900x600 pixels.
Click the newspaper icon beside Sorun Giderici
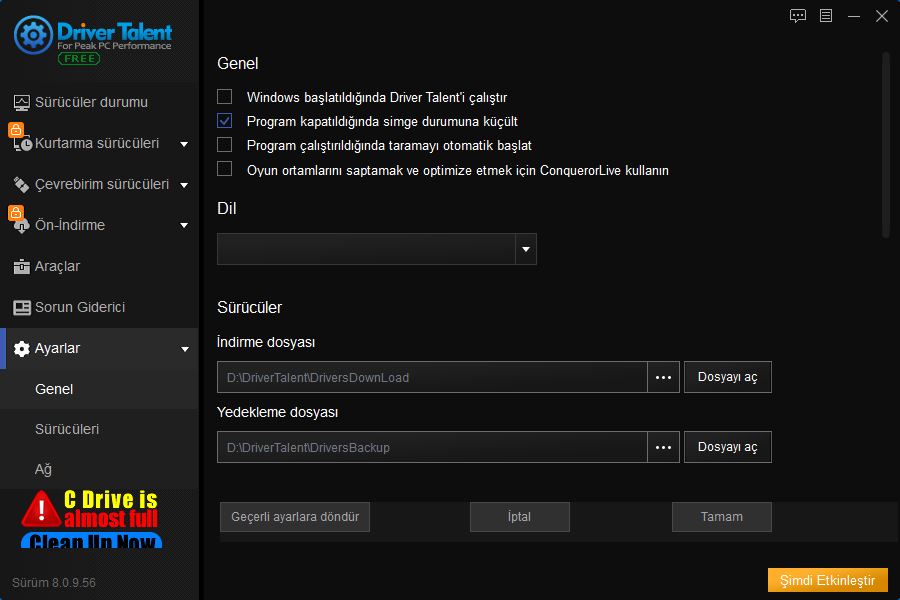pyautogui.click(x=22, y=308)
